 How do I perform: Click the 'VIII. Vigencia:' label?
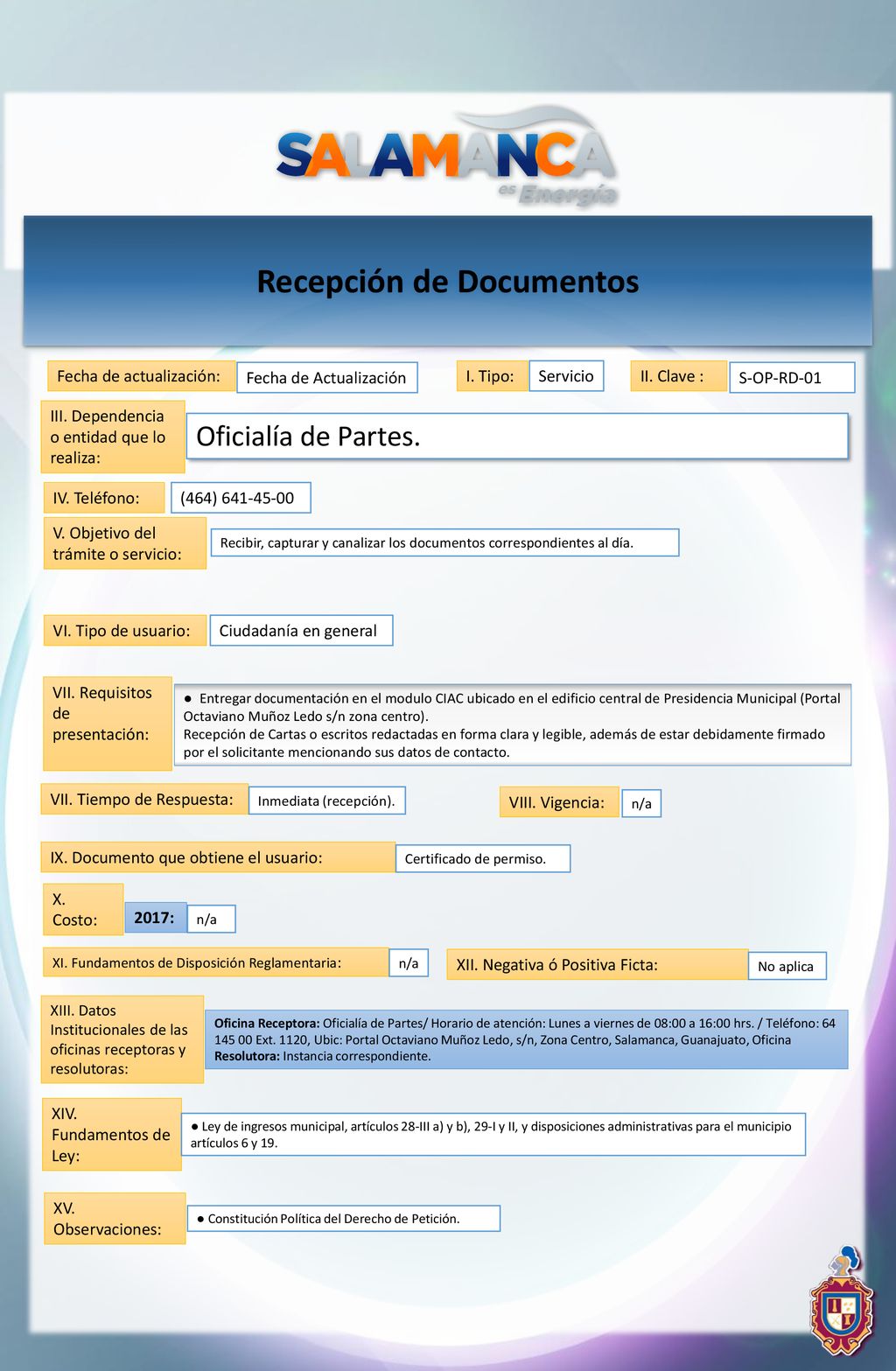tap(559, 802)
